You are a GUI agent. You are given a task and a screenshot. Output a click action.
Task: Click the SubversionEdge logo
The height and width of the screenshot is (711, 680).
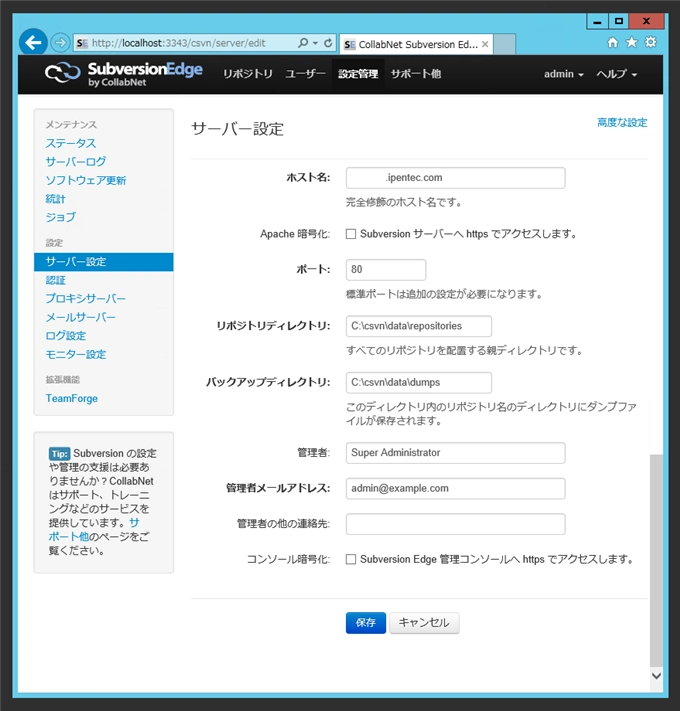123,74
